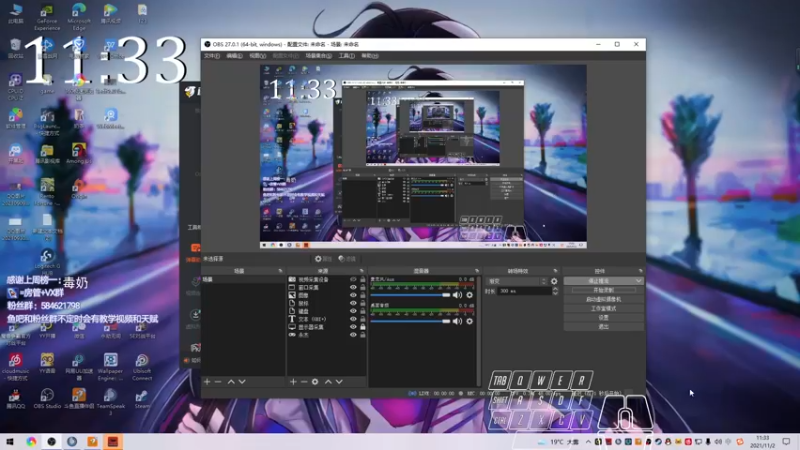800x450 pixels.
Task: Open 设置 in the controls panel
Action: [x=604, y=318]
